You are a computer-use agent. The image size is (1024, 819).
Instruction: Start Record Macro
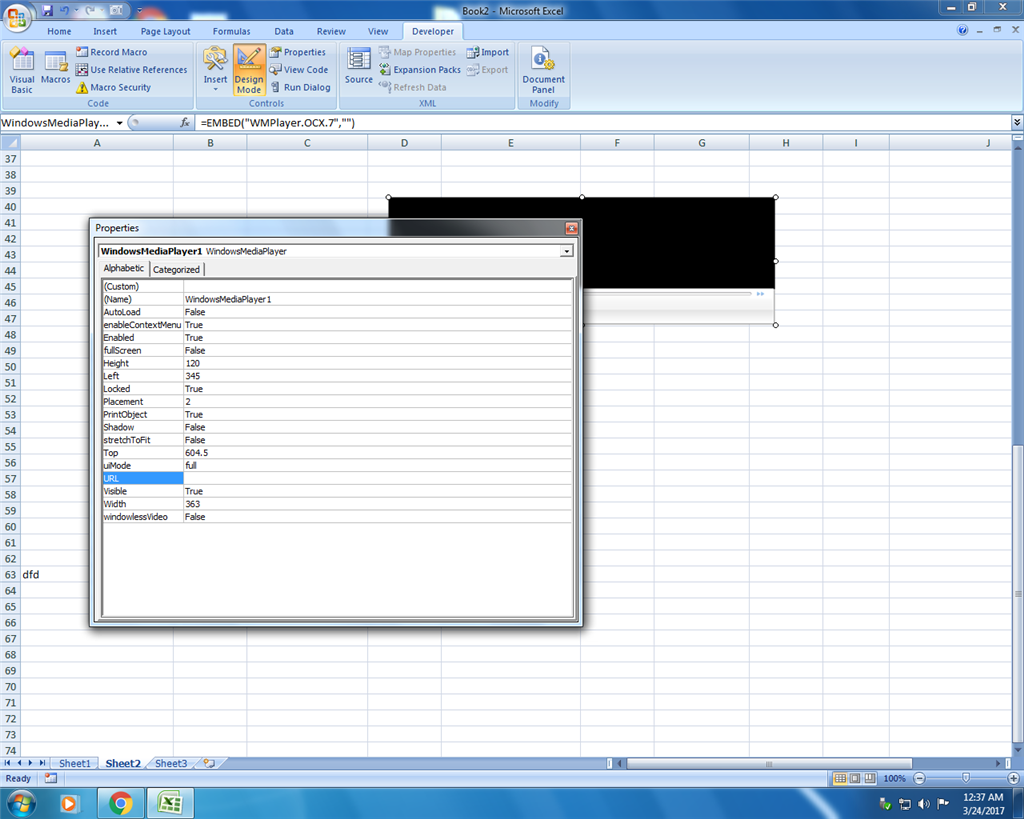(x=112, y=52)
